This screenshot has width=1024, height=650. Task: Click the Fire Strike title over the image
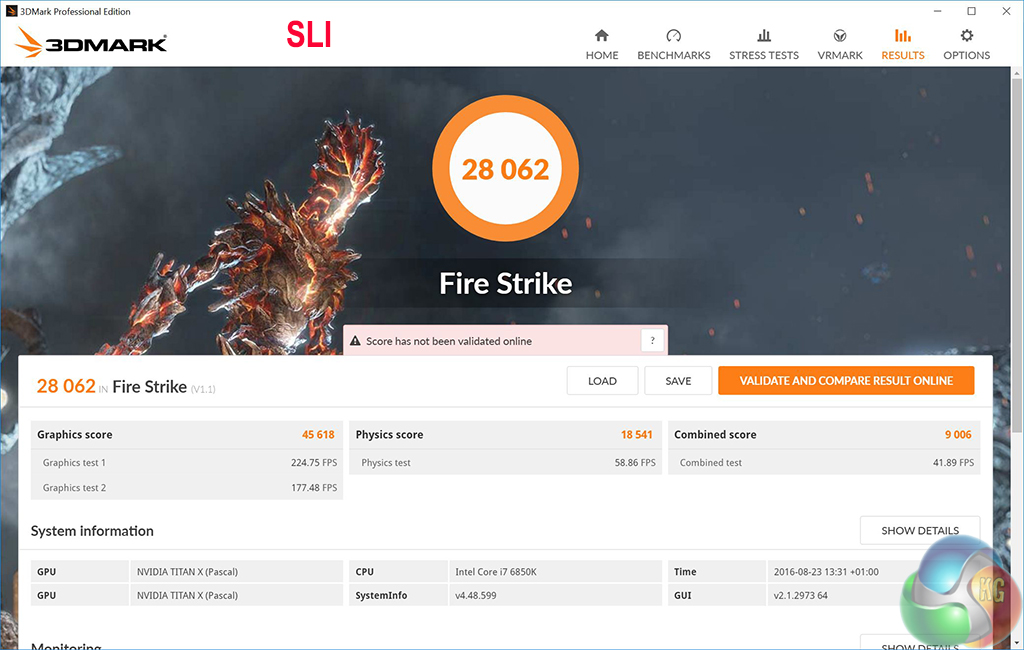pos(505,284)
